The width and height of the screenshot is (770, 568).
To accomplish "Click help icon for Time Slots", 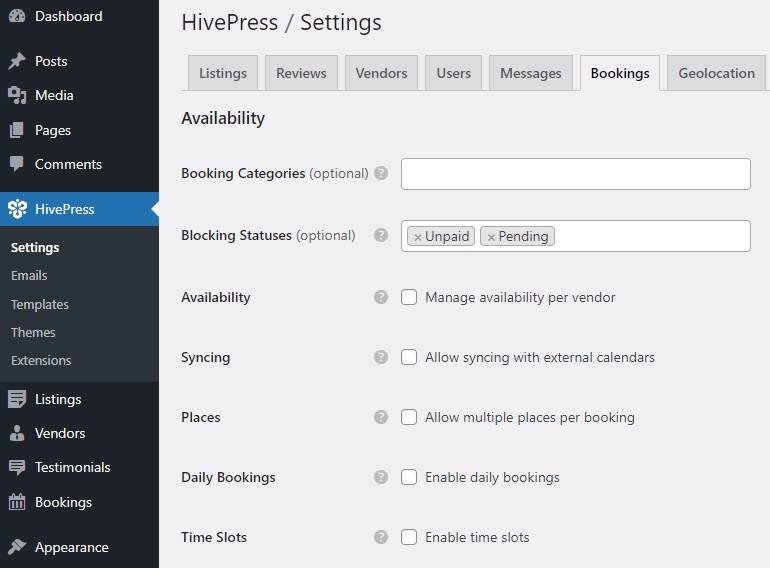I will (381, 537).
